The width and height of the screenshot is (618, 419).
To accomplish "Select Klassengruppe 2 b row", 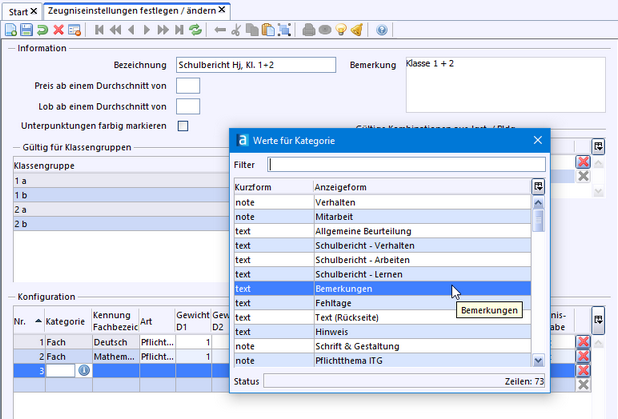I will tap(121, 224).
